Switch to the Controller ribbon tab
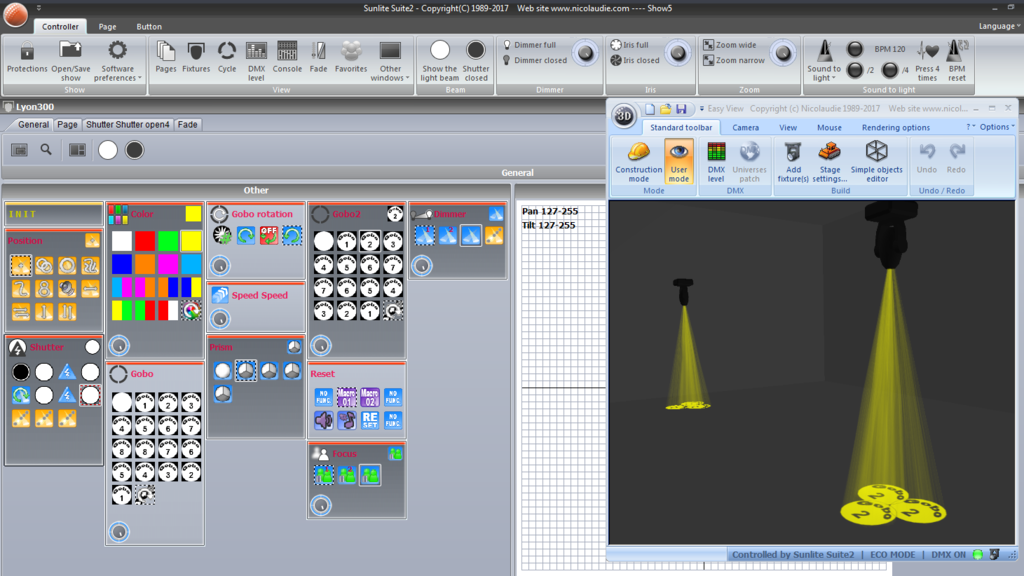Viewport: 1024px width, 576px height. click(x=60, y=27)
